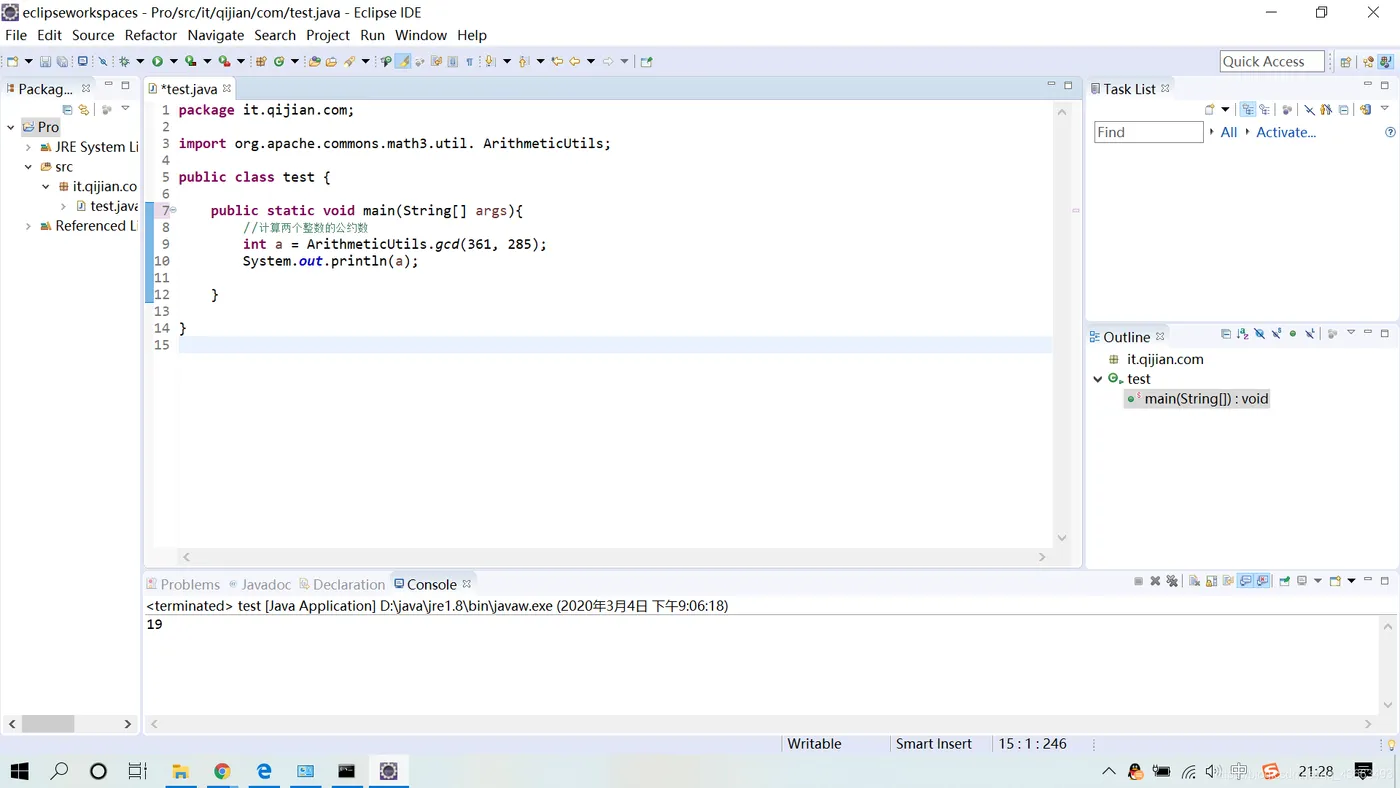Click the All link in Task List
This screenshot has width=1400, height=788.
coord(1229,132)
